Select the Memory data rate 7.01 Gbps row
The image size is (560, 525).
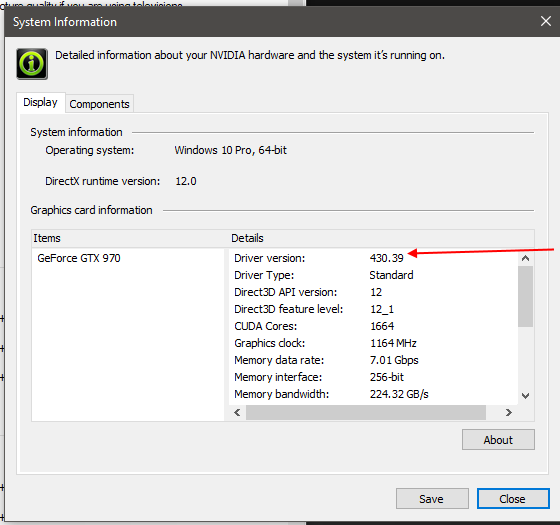coord(373,360)
